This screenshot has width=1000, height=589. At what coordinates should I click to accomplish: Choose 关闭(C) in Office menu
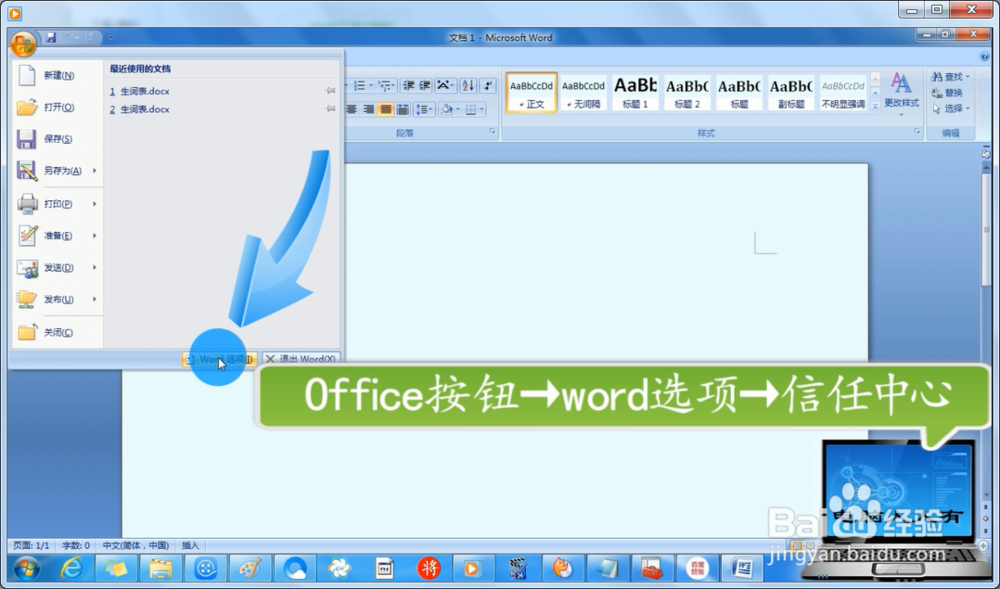[57, 332]
